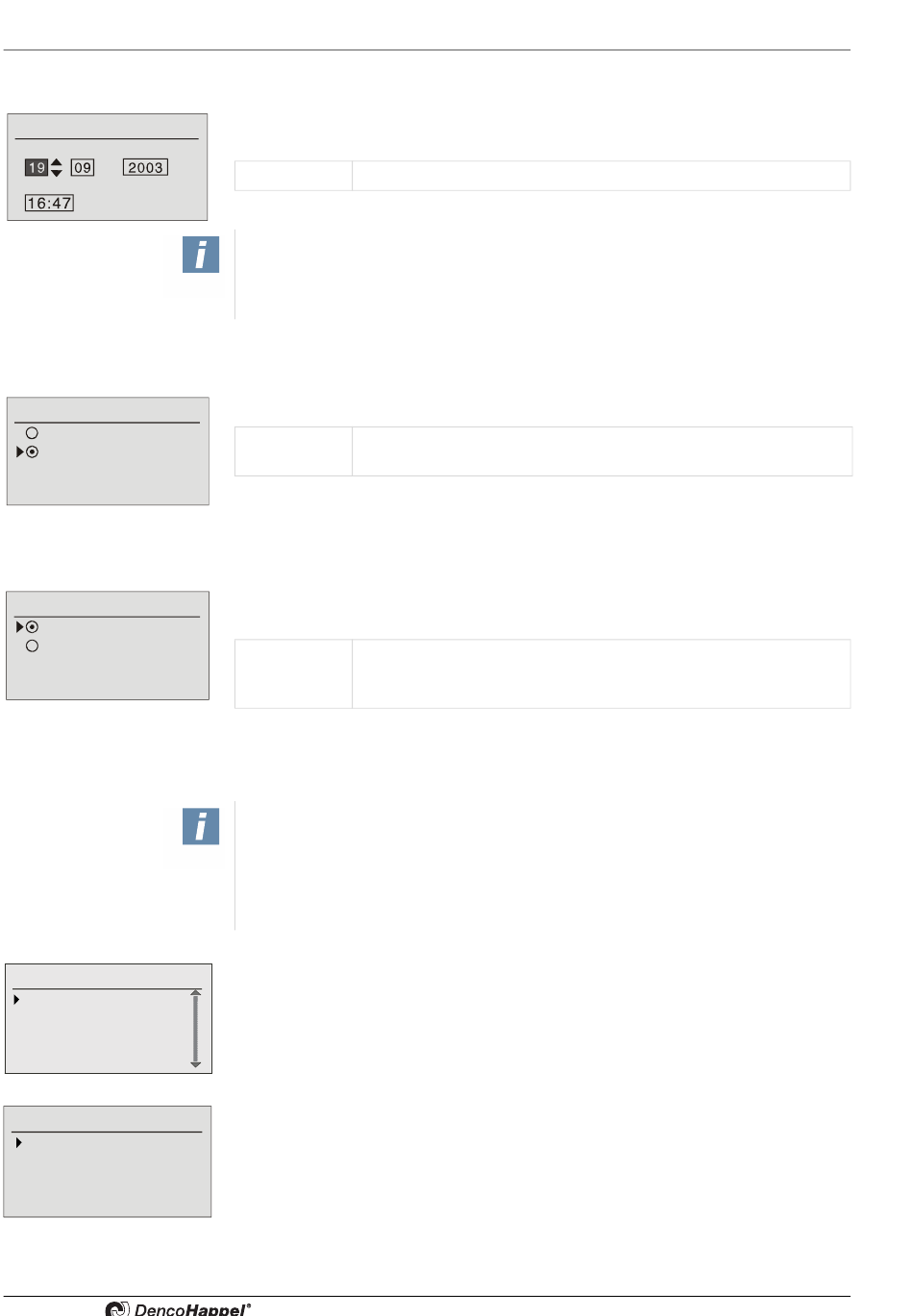Image resolution: width=913 pixels, height=1316 pixels.
Task: Select the time field 16:47
Action: pos(49,203)
